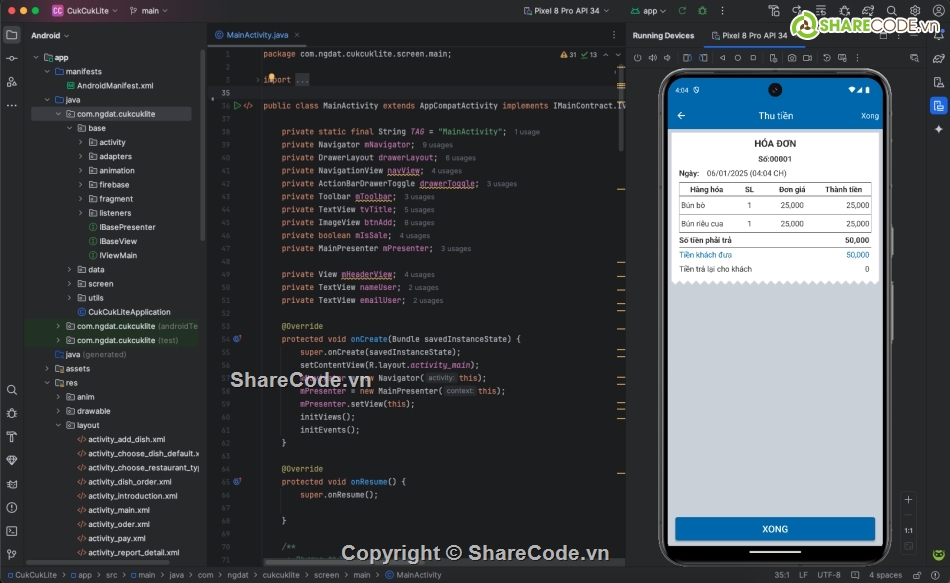Take an emulator screenshot
This screenshot has height=583, width=950.
click(x=792, y=58)
